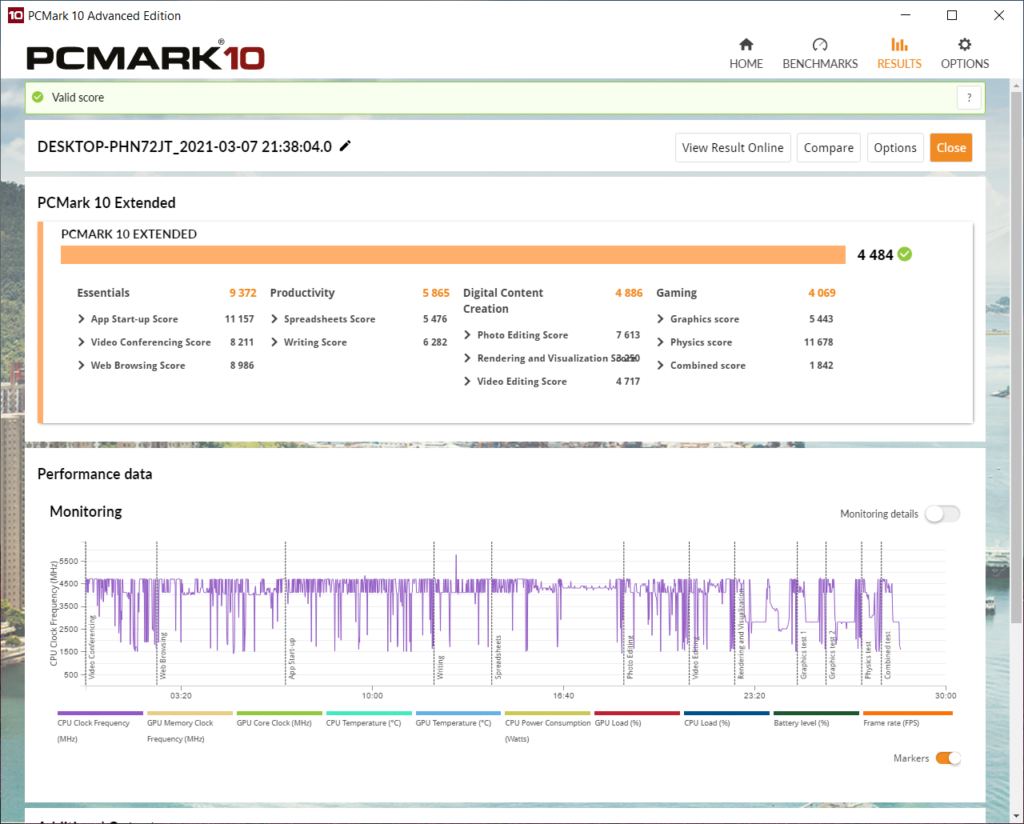Toggle the CPU Temperature legend swatch
1024x824 pixels.
[368, 713]
